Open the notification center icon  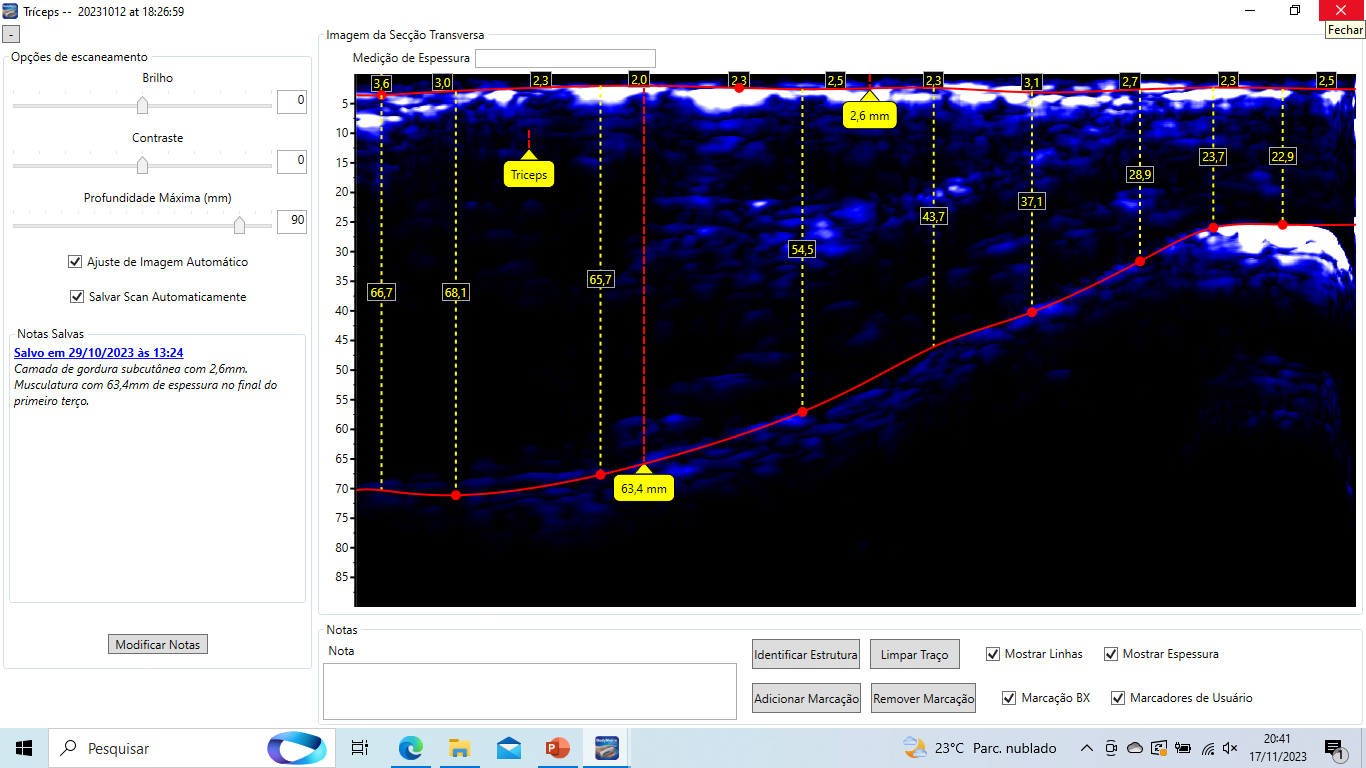[x=1333, y=748]
